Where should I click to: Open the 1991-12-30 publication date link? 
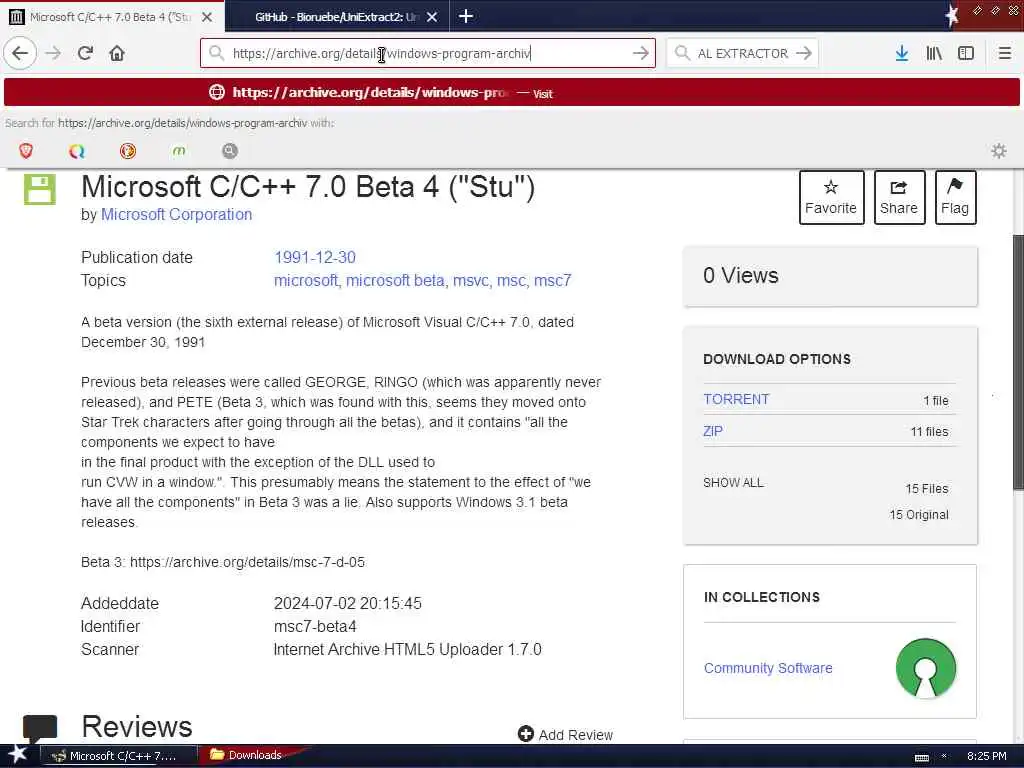315,257
